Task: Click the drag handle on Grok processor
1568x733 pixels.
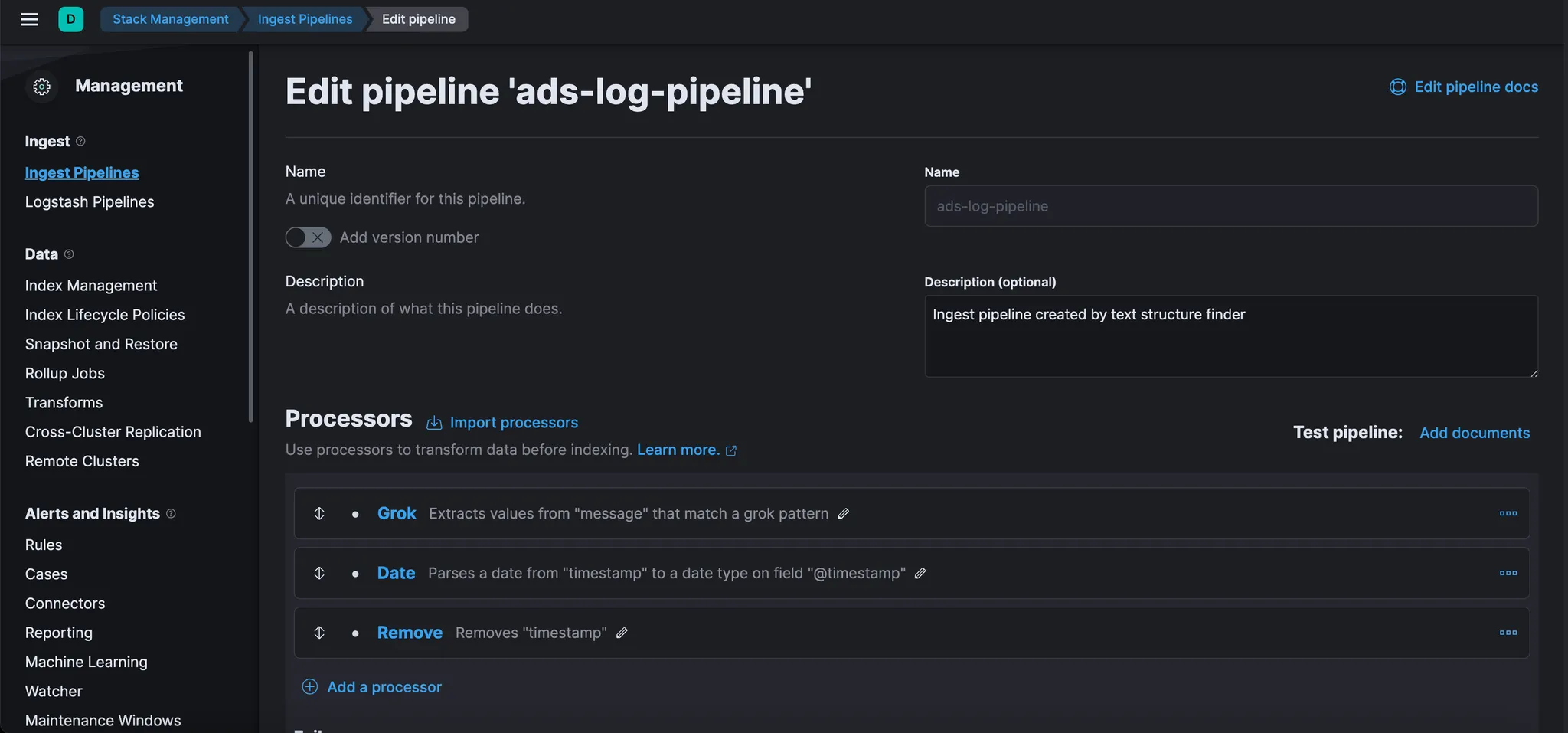Action: coord(319,513)
